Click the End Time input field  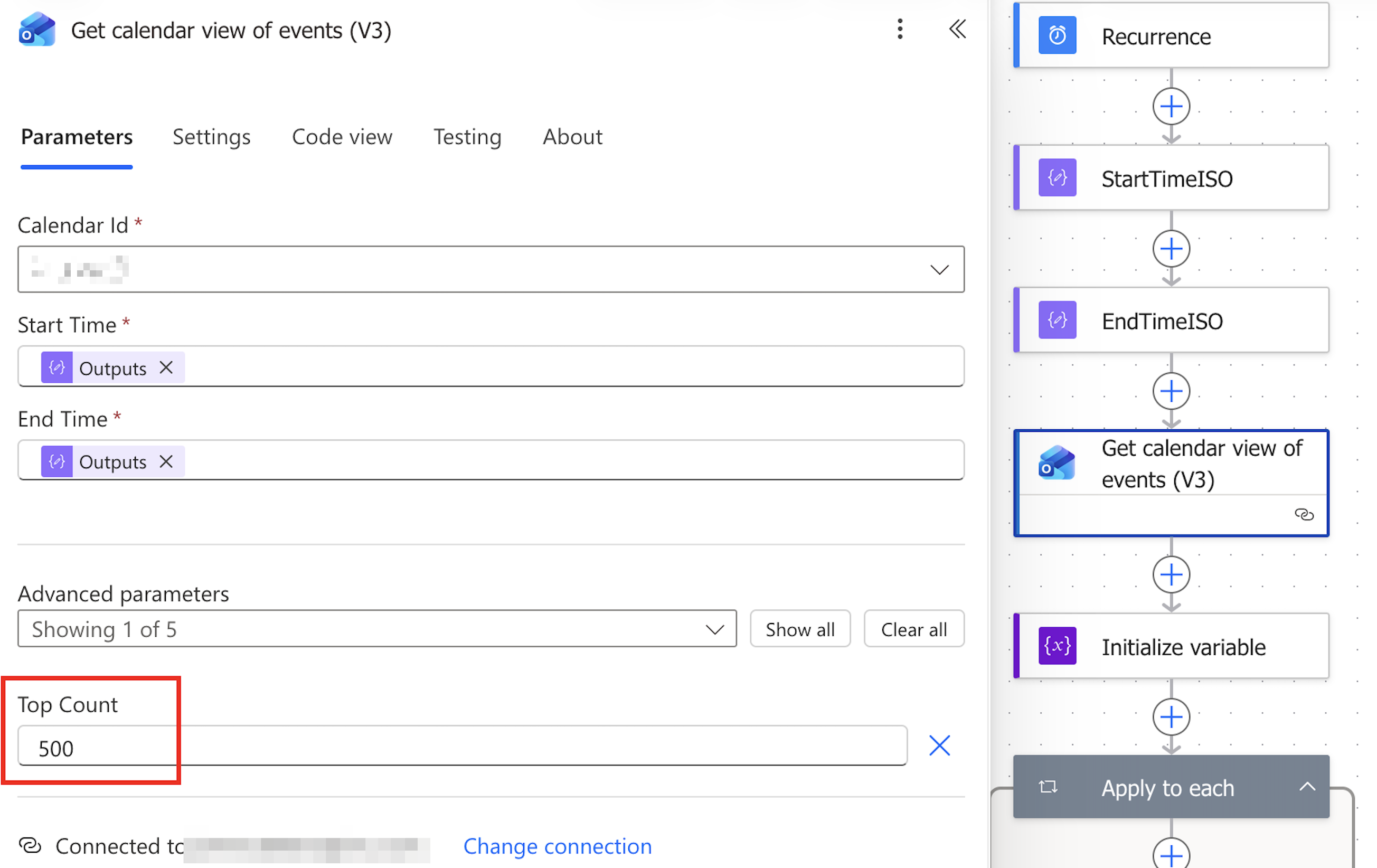coord(491,460)
